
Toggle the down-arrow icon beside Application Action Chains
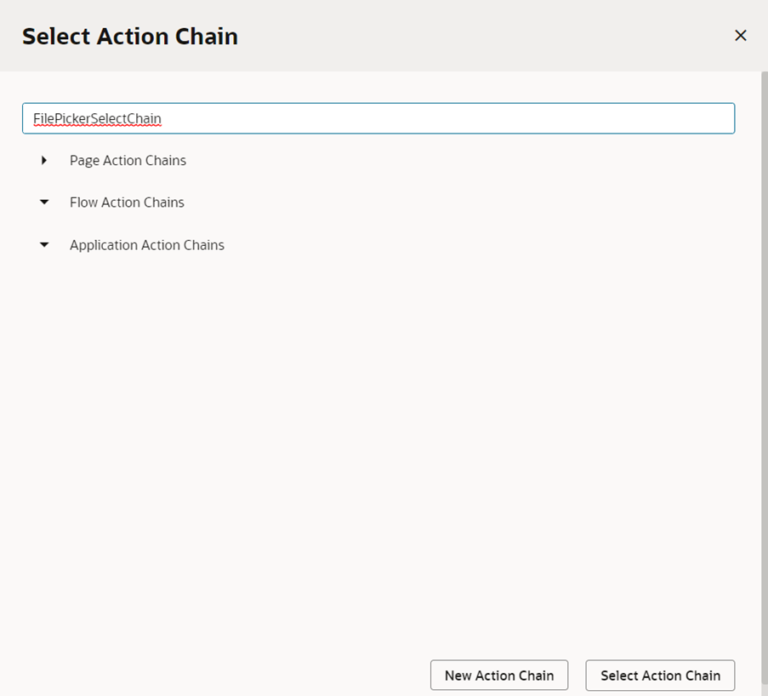44,245
